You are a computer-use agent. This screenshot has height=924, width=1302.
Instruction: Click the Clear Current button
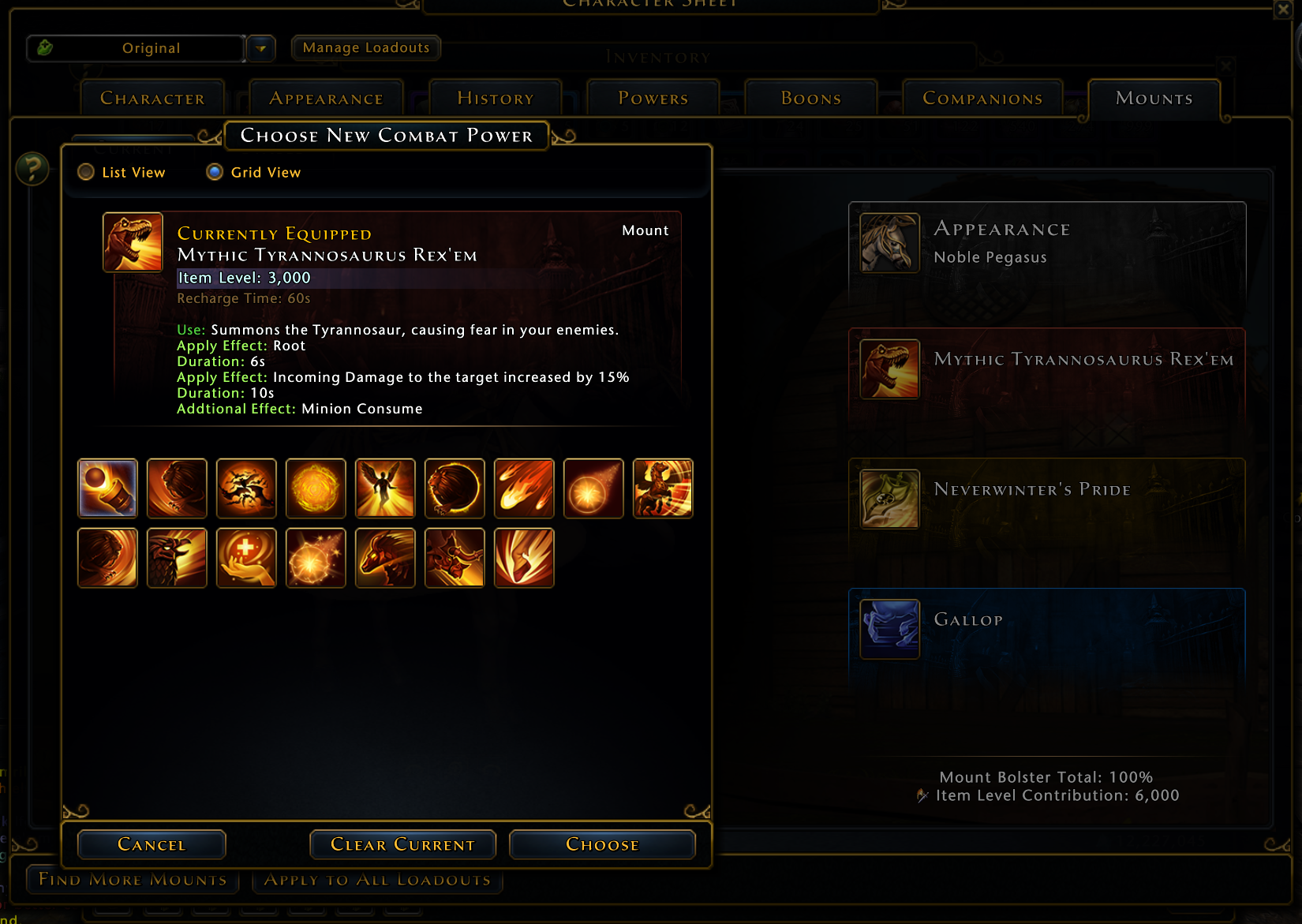[402, 844]
